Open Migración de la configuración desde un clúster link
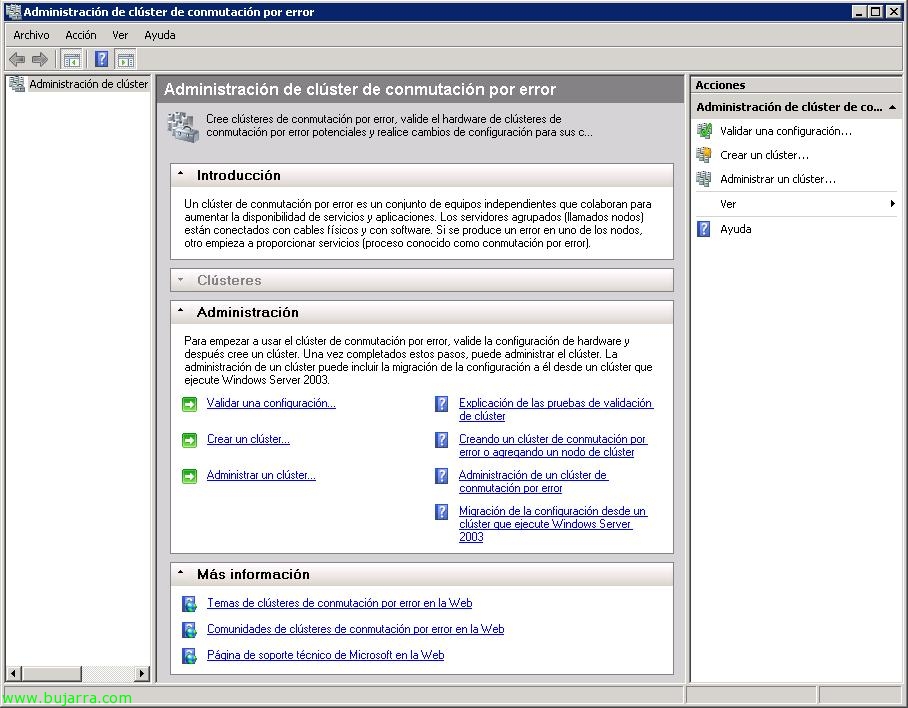This screenshot has width=908, height=708. coord(552,523)
